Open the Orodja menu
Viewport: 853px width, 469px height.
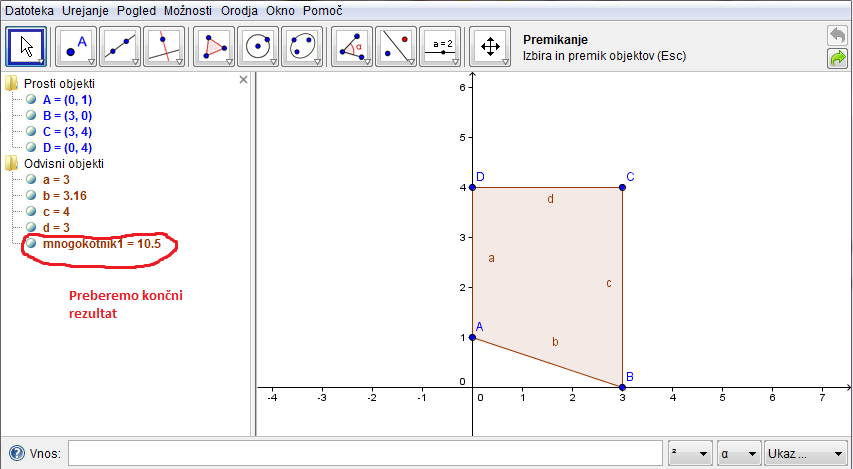click(237, 10)
